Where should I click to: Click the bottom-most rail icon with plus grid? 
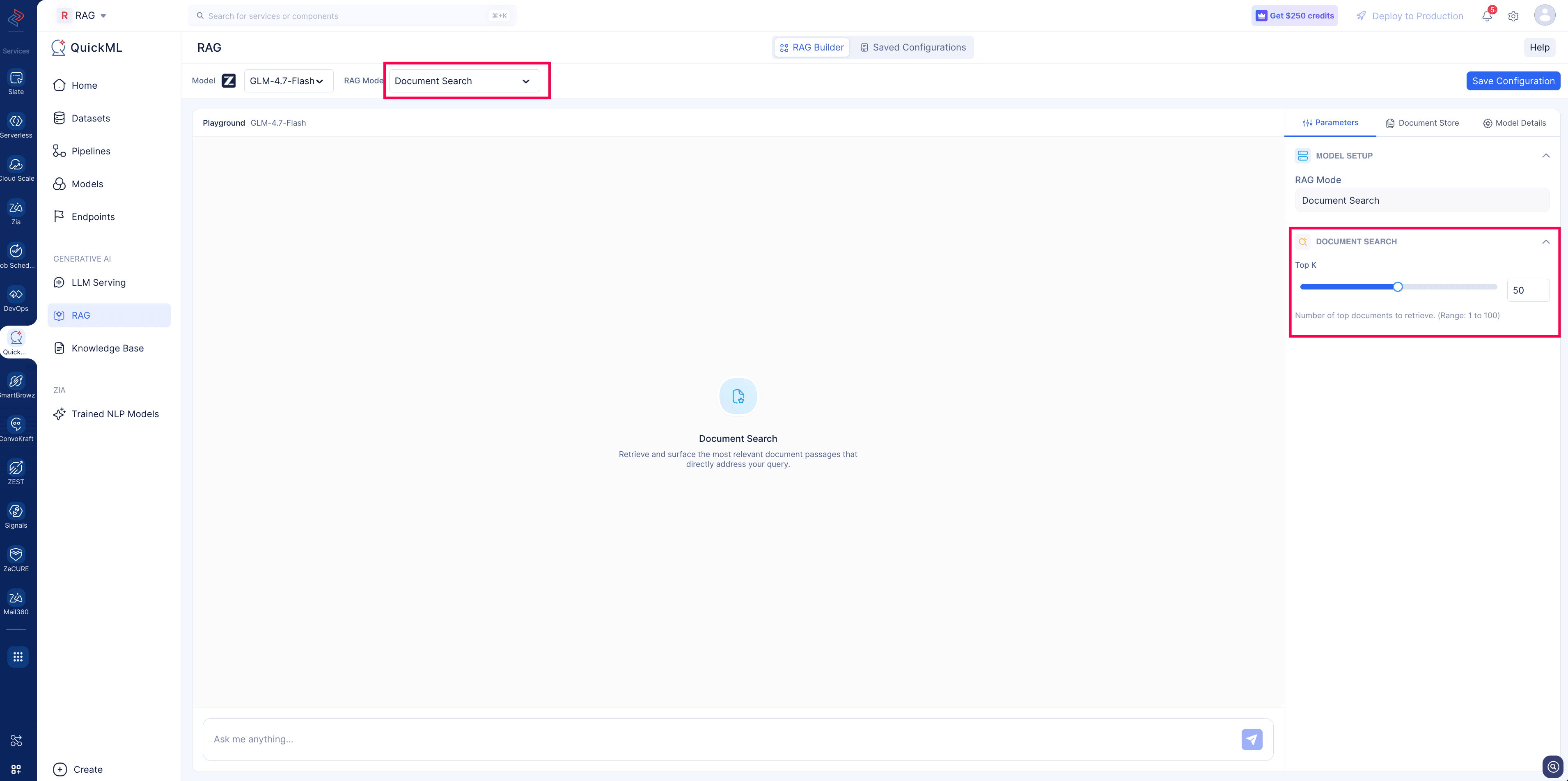[x=16, y=770]
